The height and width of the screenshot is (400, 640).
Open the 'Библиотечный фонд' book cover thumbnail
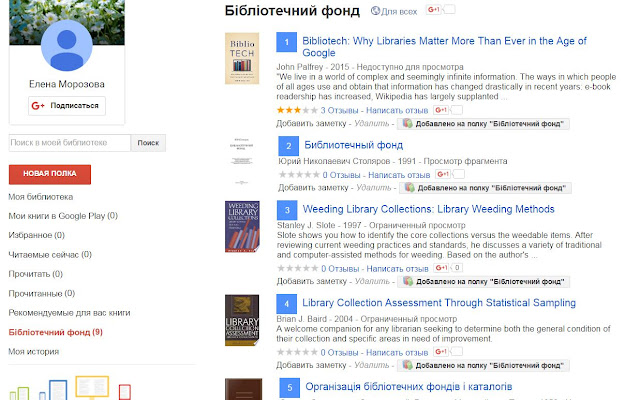[242, 162]
